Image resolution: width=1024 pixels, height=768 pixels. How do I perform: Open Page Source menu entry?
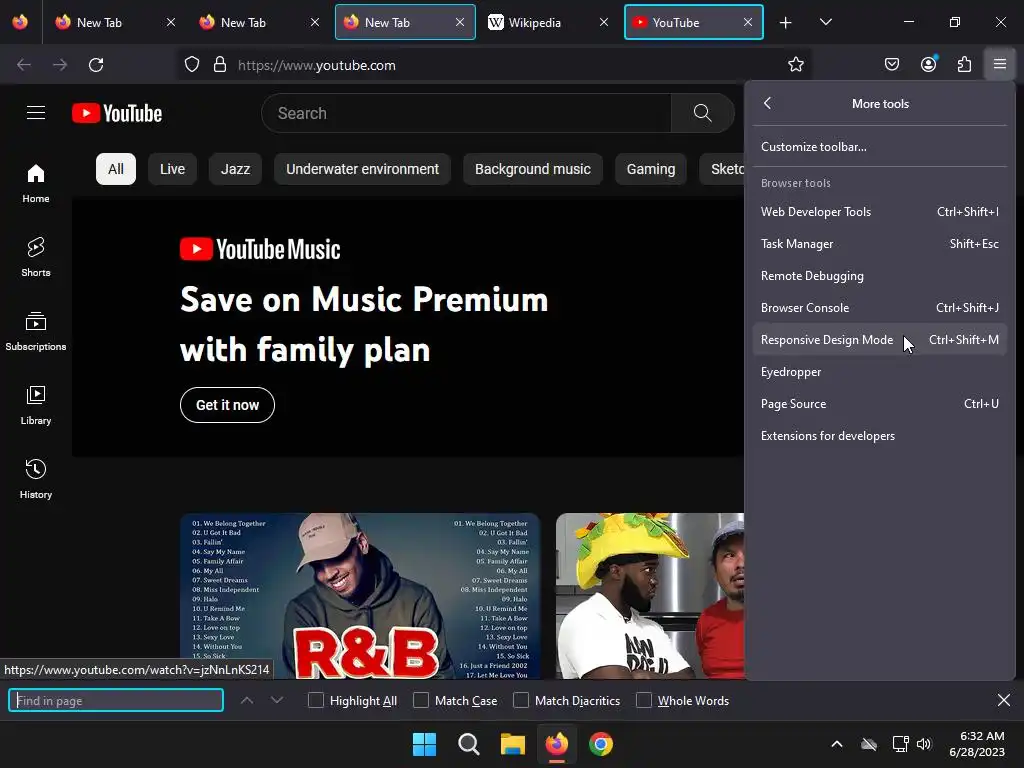(880, 404)
